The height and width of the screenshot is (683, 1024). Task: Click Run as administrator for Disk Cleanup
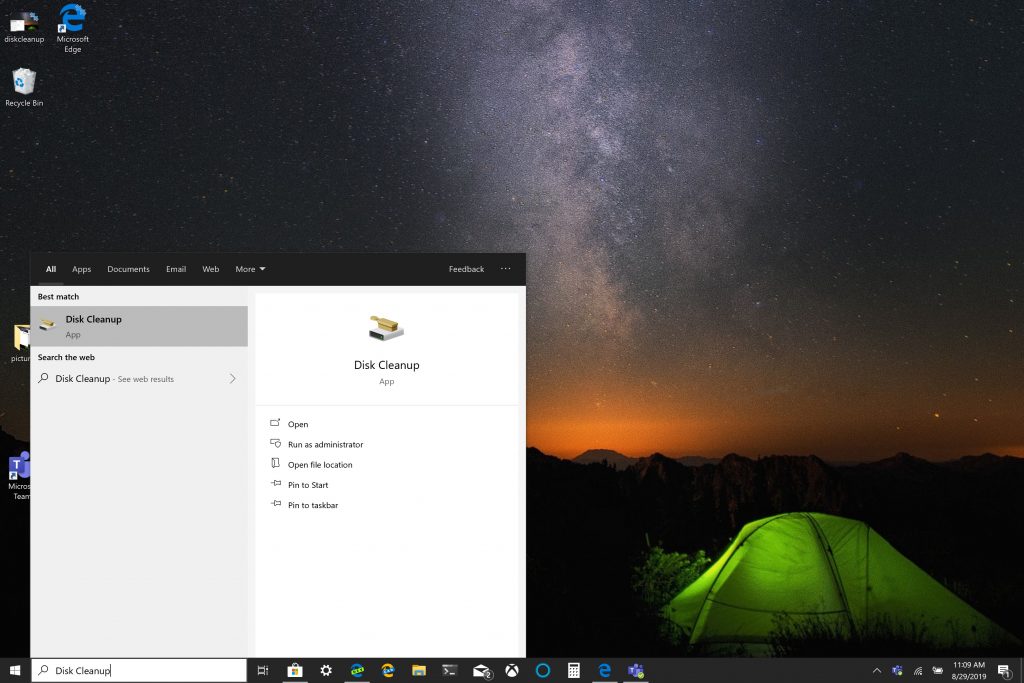tap(325, 444)
